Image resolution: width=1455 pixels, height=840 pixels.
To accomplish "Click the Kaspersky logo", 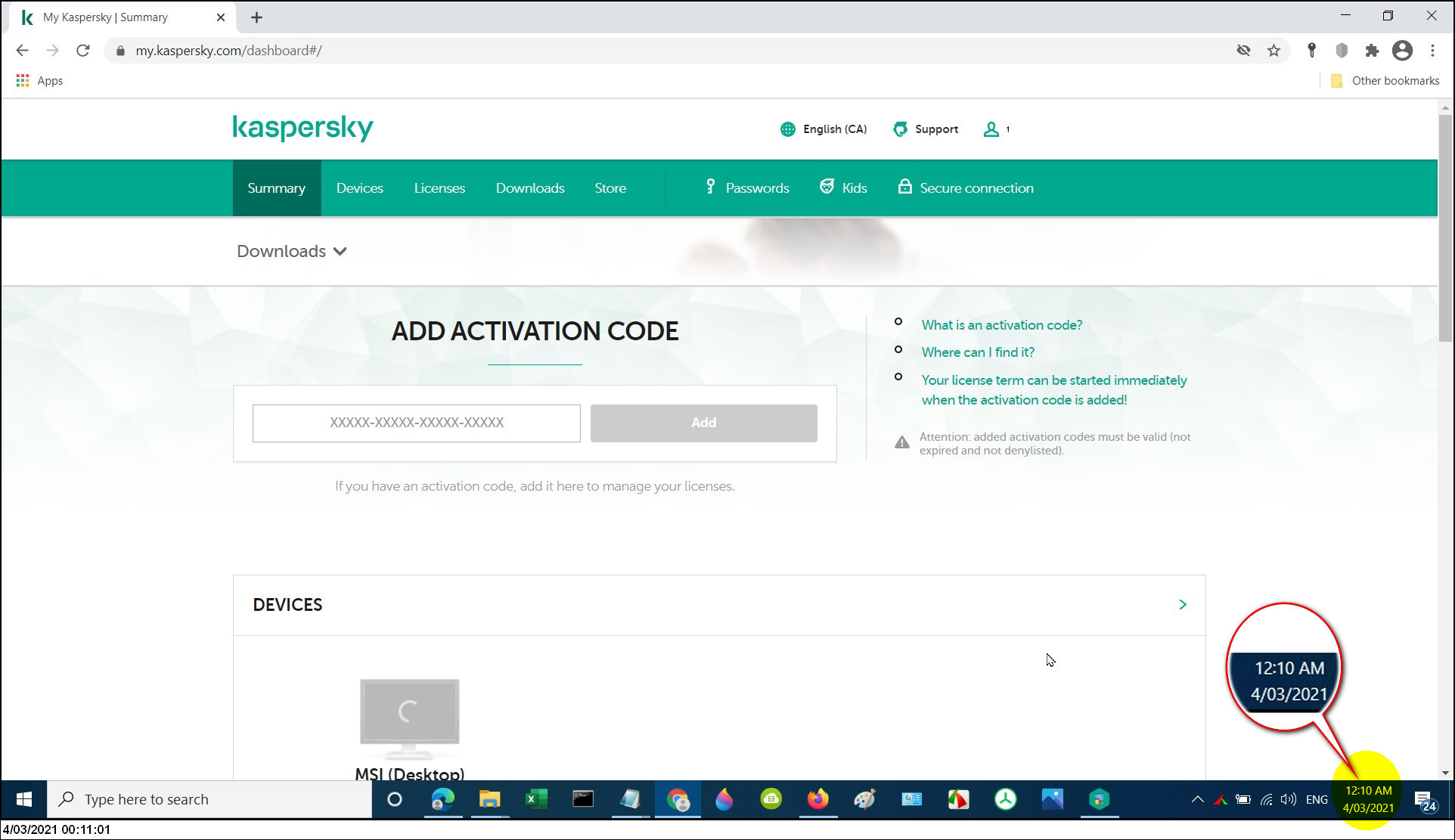I will (302, 129).
